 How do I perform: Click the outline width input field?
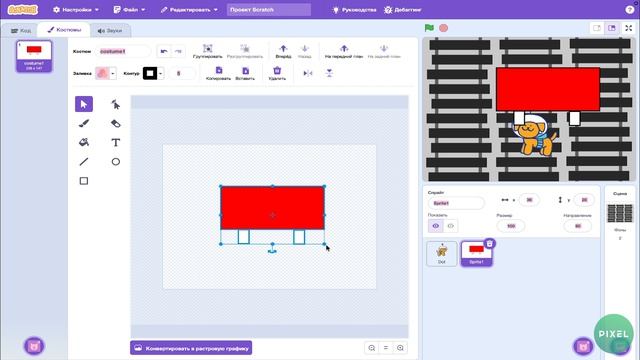tap(181, 73)
